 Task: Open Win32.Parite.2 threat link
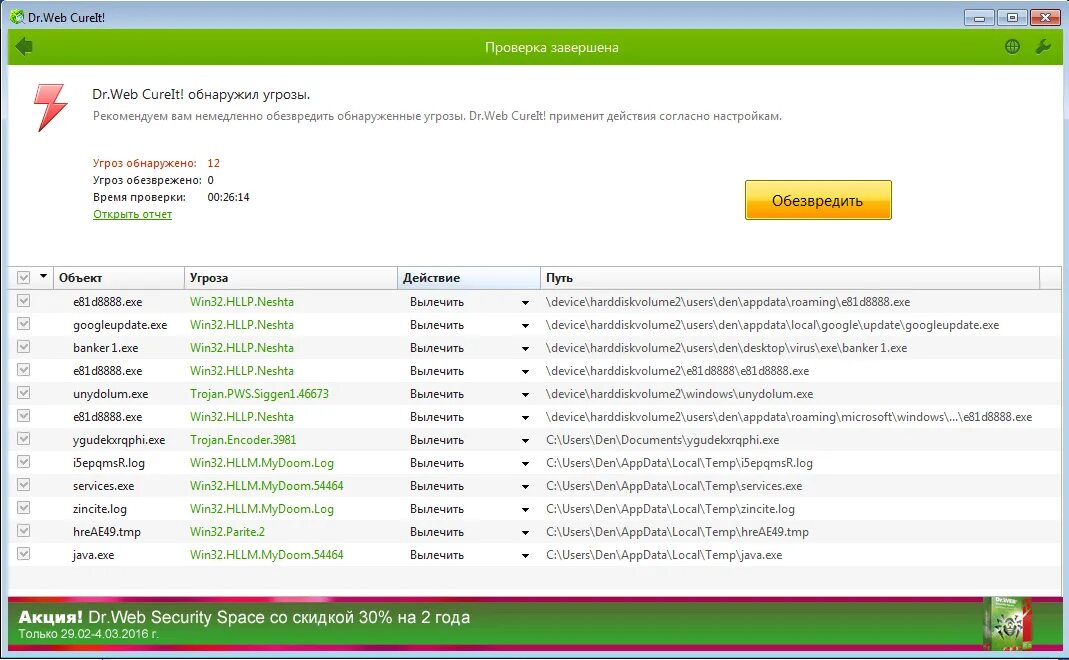(x=227, y=532)
